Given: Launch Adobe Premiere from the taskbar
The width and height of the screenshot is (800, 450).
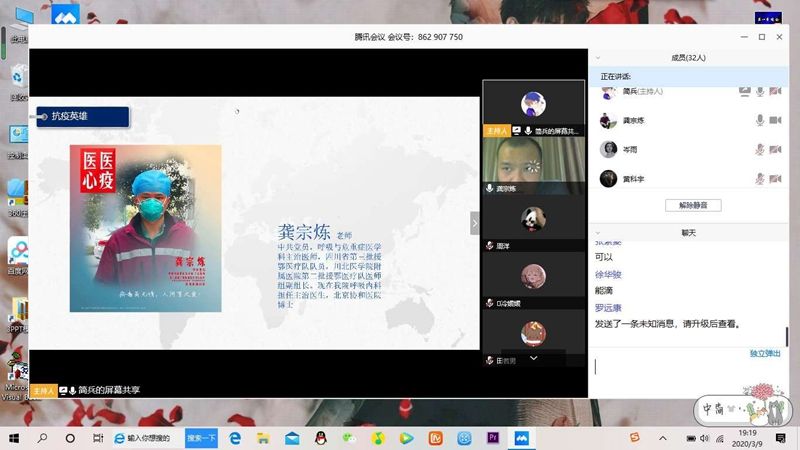Looking at the screenshot, I should point(492,438).
